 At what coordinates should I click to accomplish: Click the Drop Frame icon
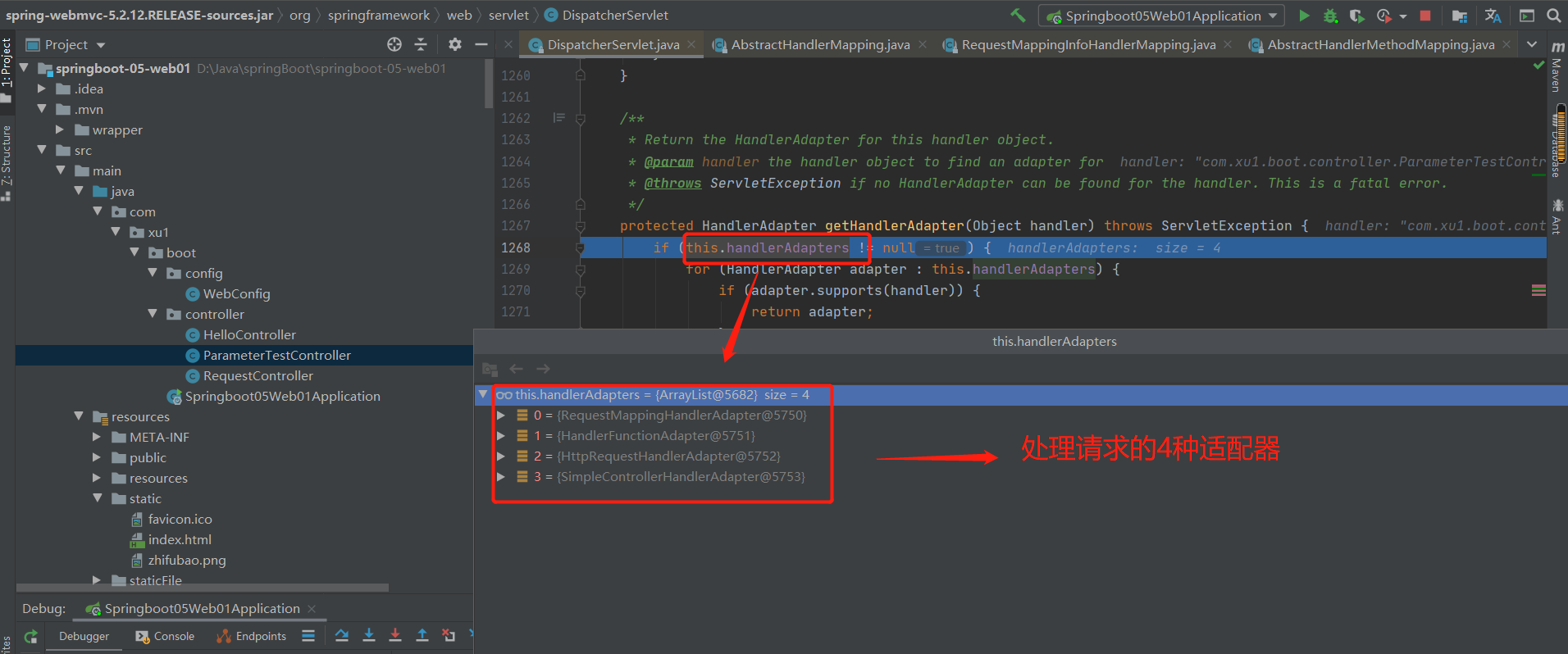click(449, 635)
